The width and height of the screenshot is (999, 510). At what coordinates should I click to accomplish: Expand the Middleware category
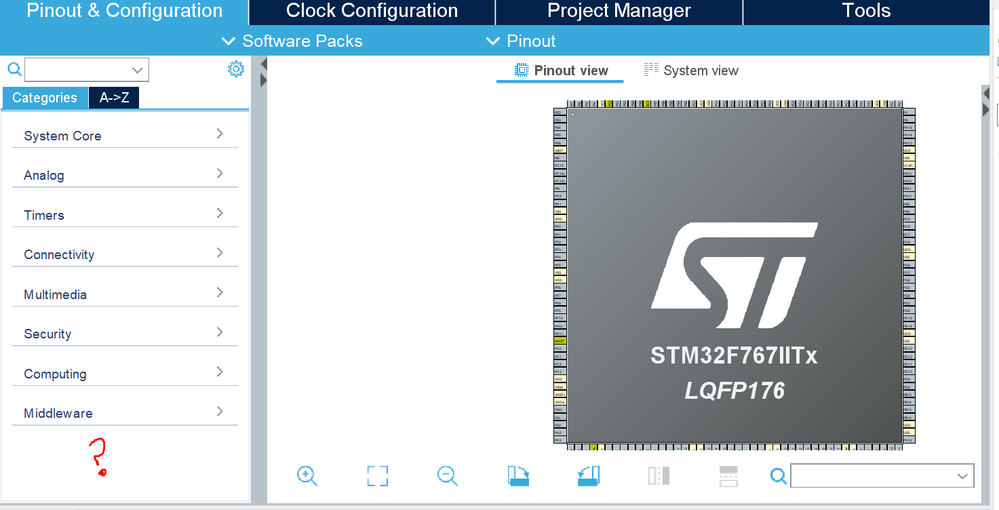click(x=125, y=412)
